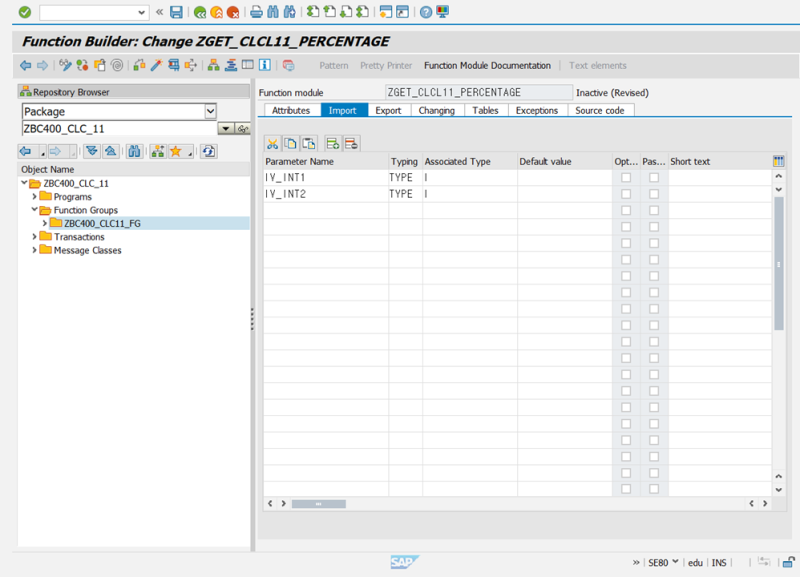Screen dimensions: 800x577
Task: Expand the ZBC400_CLC11_FG node
Action: click(x=44, y=223)
